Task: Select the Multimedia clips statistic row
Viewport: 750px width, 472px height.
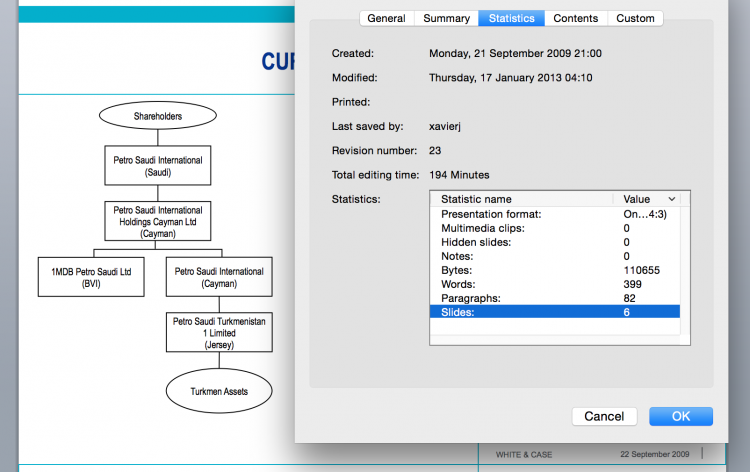Action: (x=555, y=228)
